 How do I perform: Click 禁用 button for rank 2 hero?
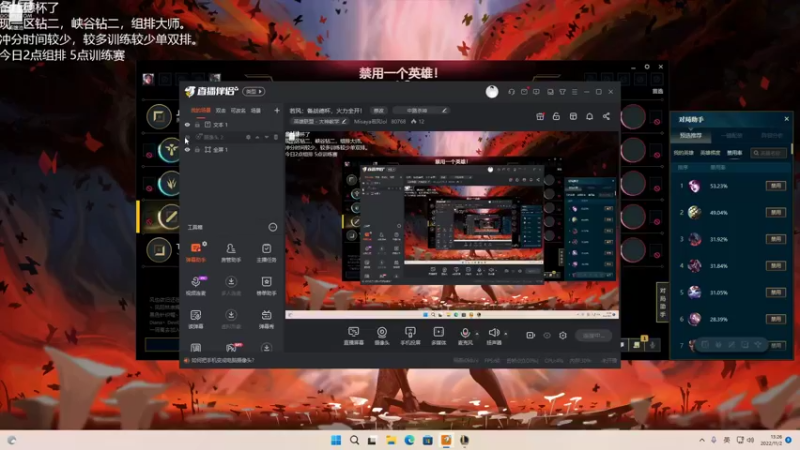click(776, 212)
